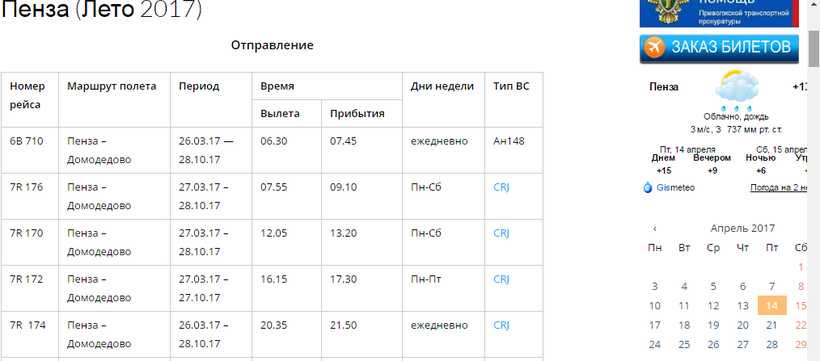Click the page vertical scrollbar thumb

tap(814, 49)
